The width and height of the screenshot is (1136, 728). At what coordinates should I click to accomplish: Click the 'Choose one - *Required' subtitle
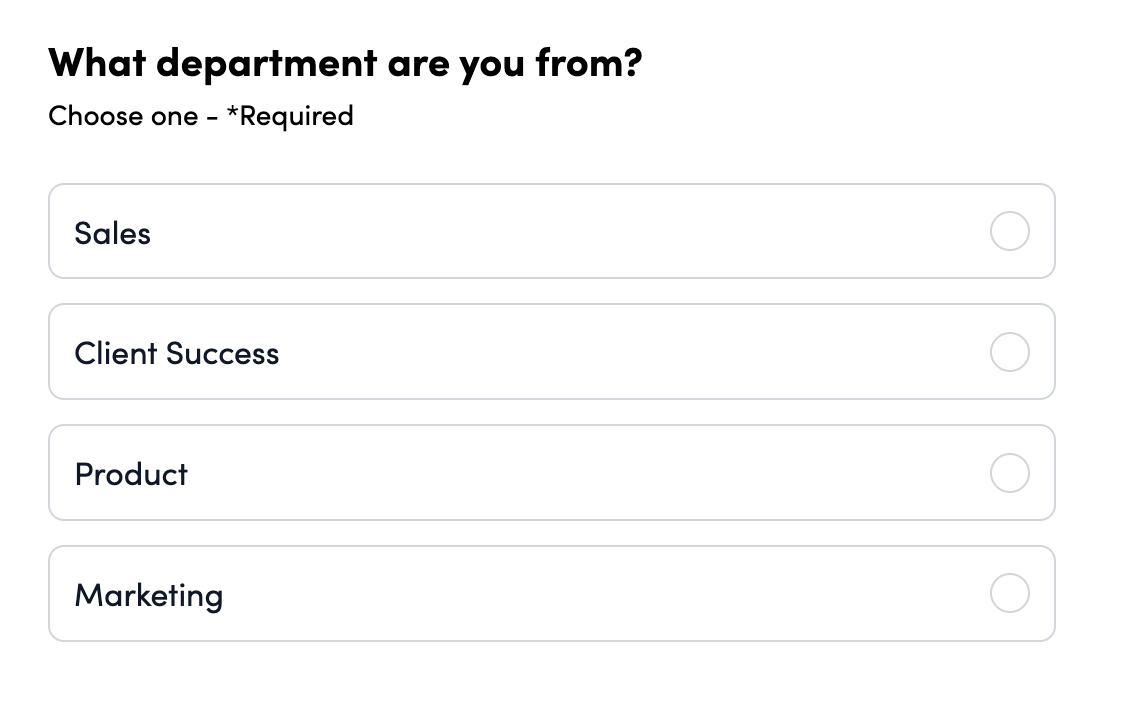(200, 116)
